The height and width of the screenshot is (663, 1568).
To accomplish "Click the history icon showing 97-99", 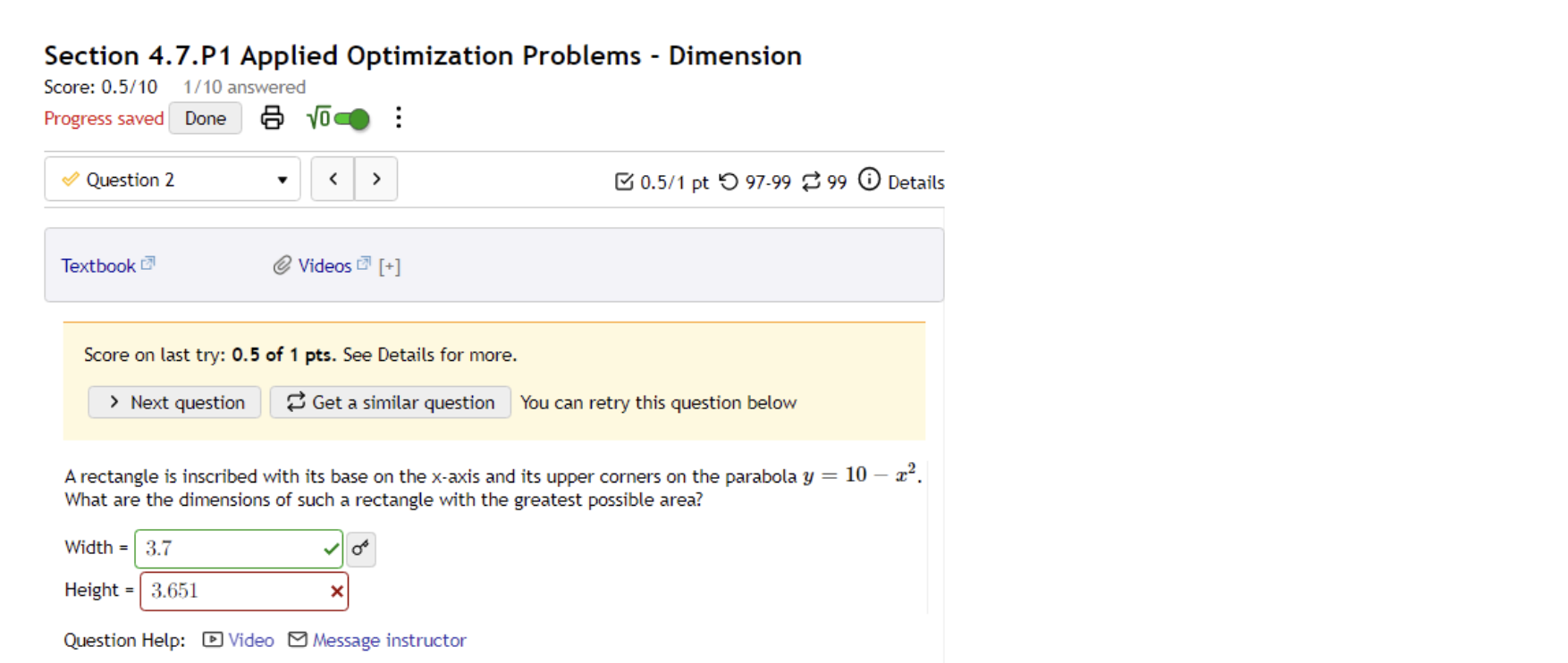I will [729, 181].
